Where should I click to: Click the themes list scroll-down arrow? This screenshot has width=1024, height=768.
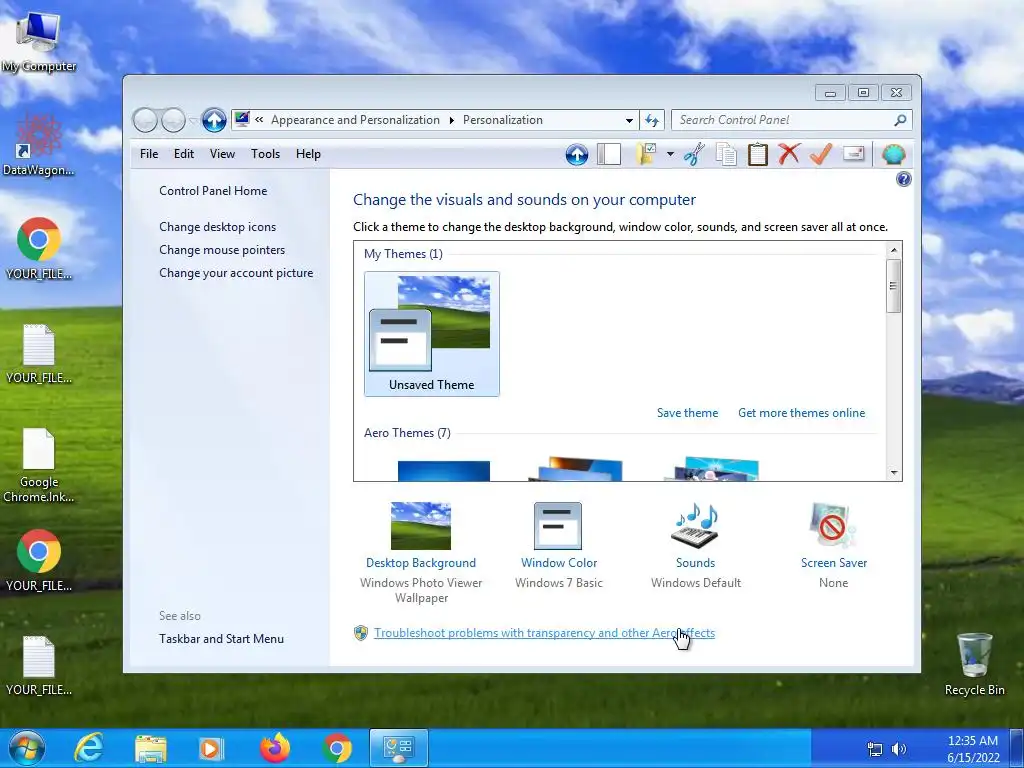tap(893, 473)
